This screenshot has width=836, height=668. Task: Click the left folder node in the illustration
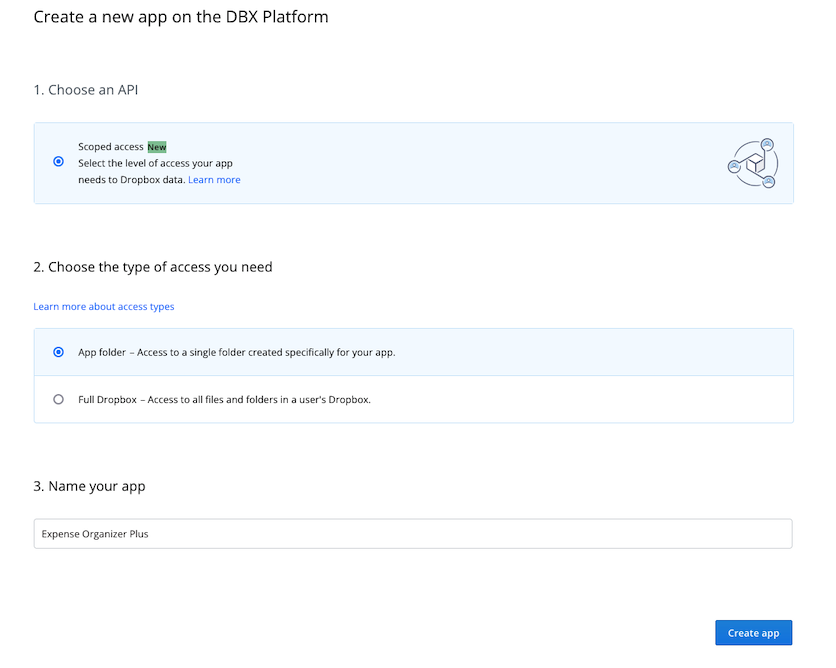click(x=734, y=165)
